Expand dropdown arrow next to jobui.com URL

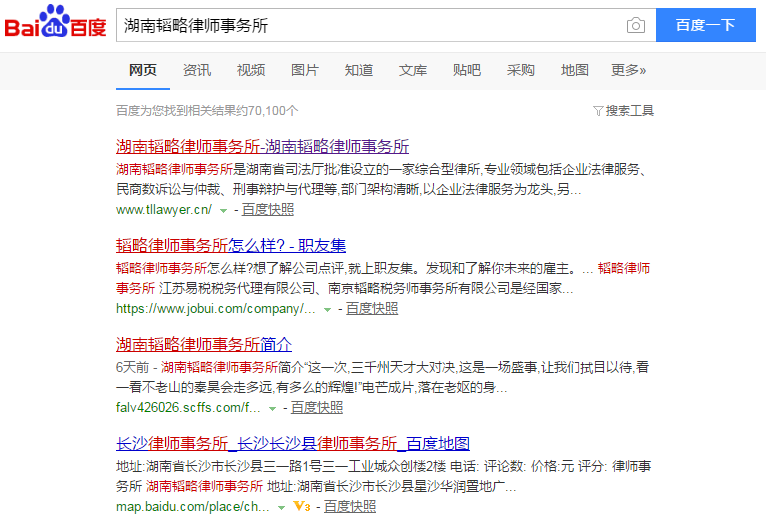pos(327,310)
